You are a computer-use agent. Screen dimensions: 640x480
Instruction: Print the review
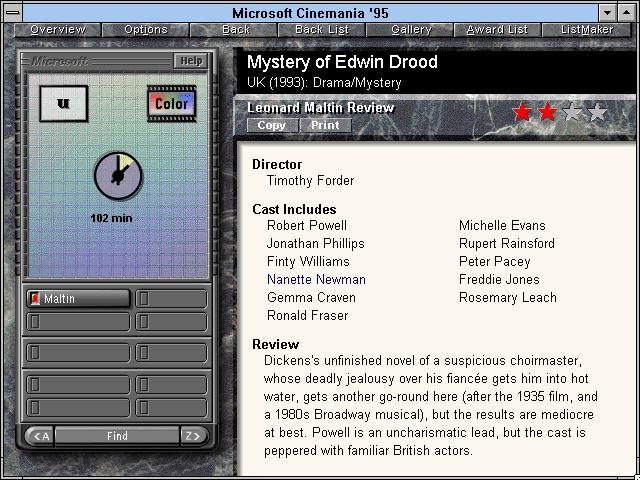coord(325,125)
